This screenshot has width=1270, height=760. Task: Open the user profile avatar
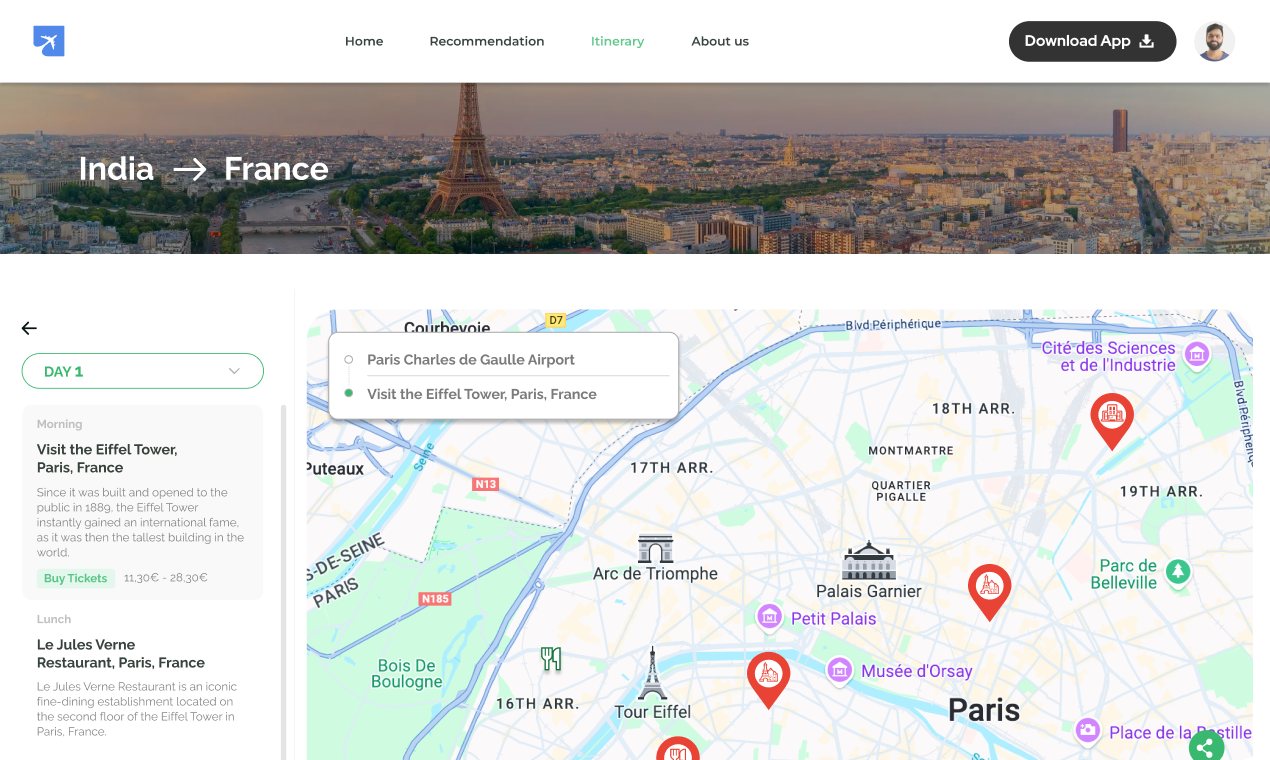[1214, 41]
